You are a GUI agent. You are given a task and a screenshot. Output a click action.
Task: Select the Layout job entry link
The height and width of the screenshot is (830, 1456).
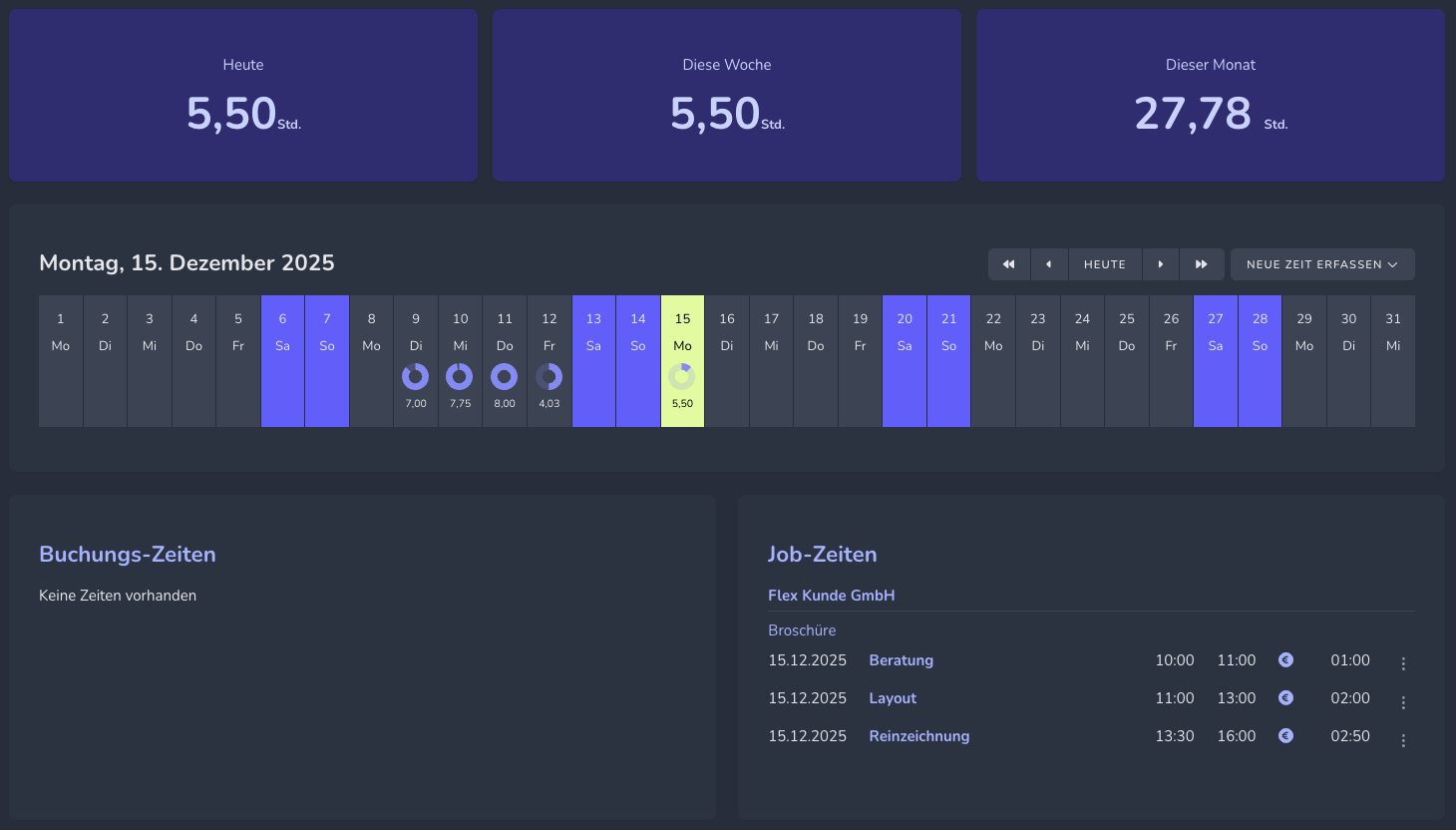892,697
